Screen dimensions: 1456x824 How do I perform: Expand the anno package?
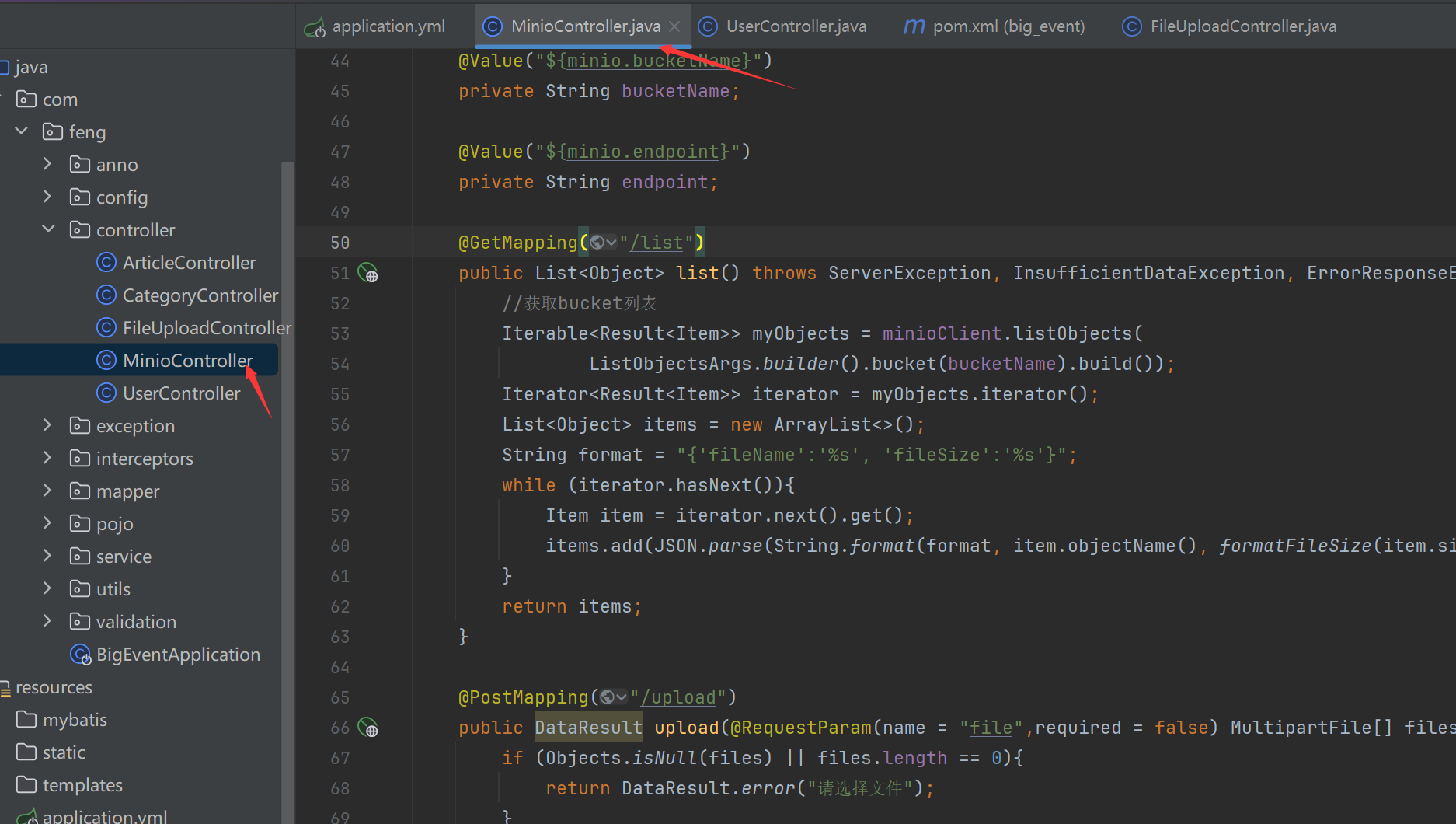point(47,164)
